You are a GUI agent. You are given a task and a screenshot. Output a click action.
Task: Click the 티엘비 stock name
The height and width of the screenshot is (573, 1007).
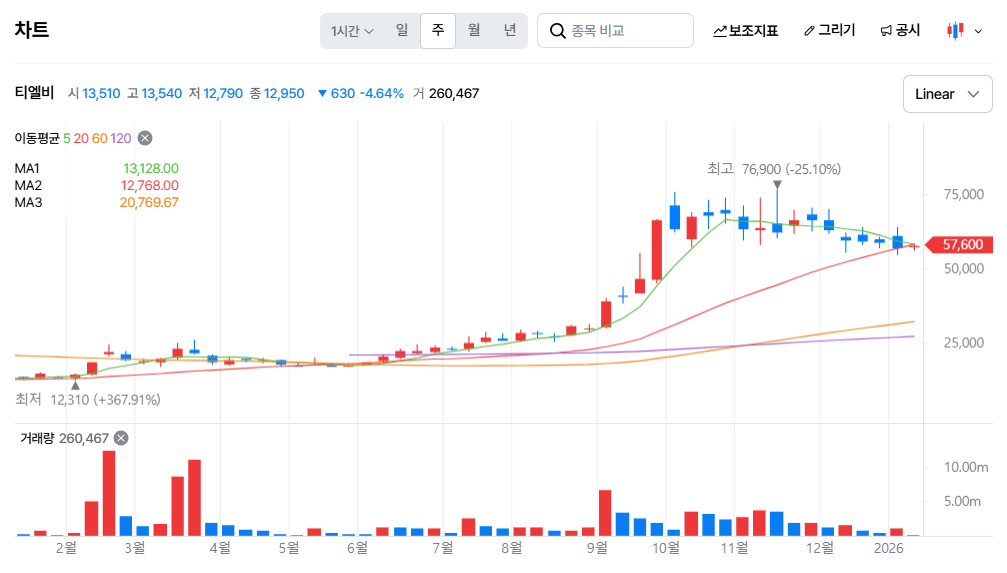[34, 93]
